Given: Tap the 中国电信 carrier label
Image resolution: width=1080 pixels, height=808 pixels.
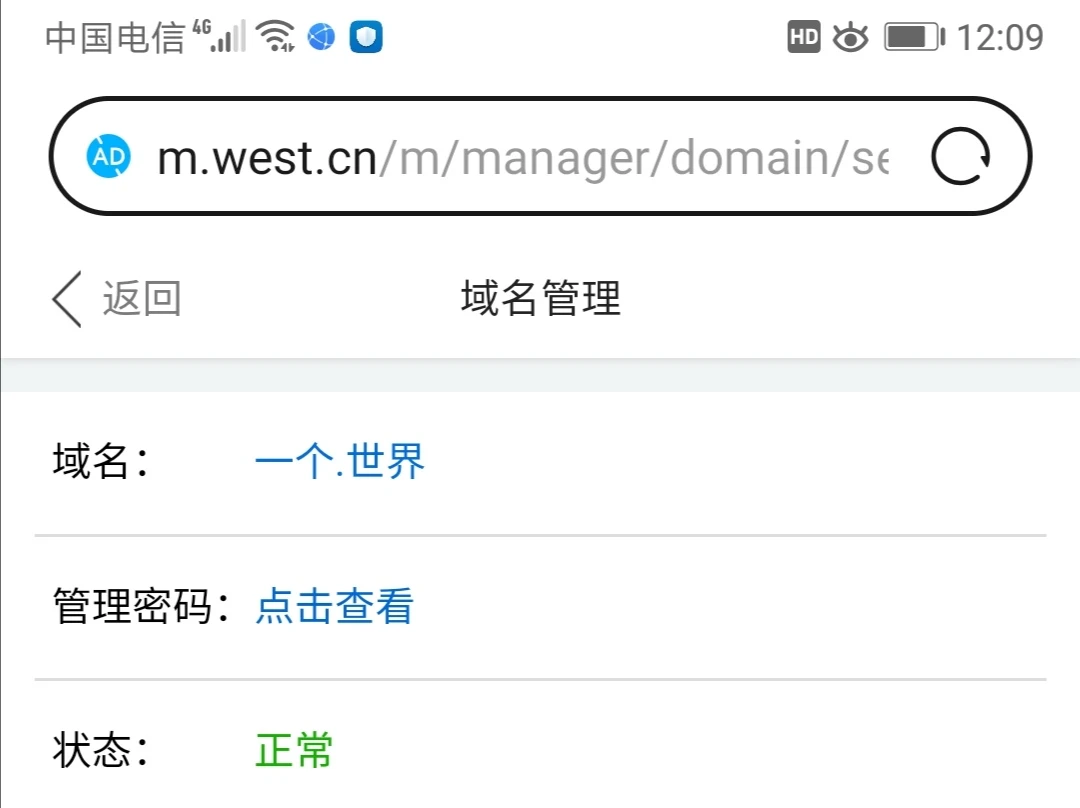Looking at the screenshot, I should (x=115, y=38).
